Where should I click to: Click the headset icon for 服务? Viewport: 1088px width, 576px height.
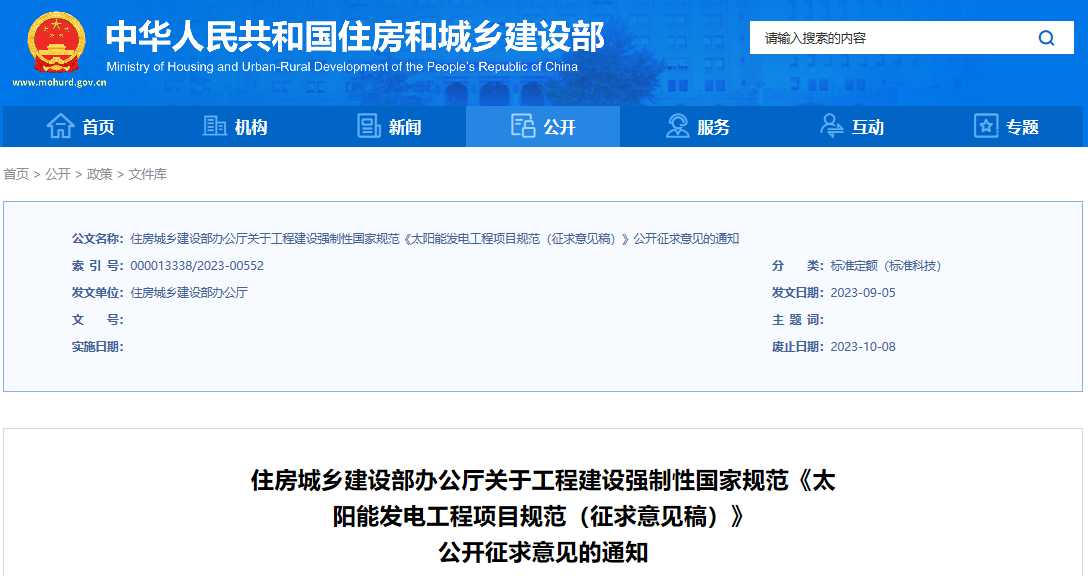677,126
